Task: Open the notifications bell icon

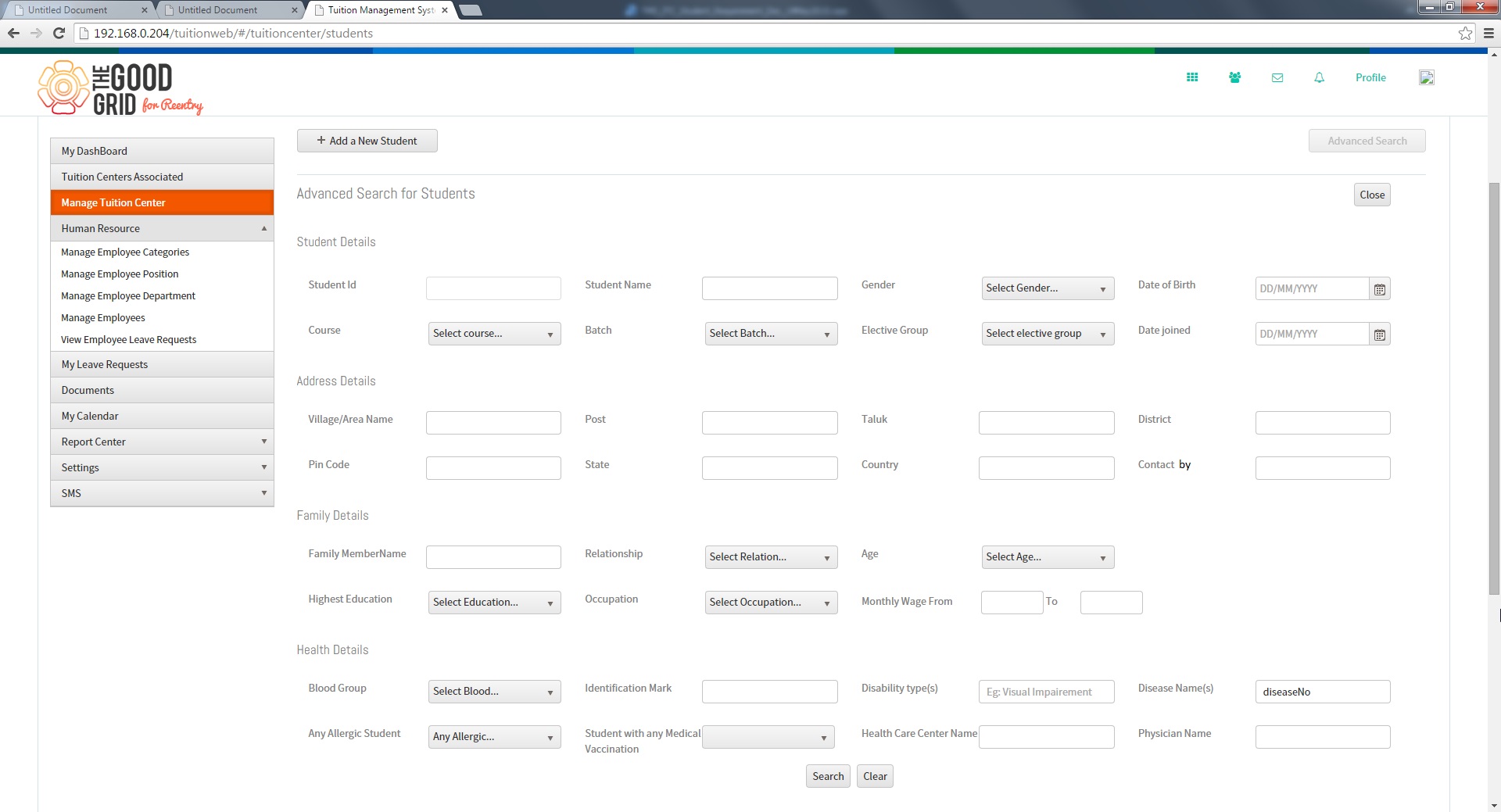Action: pos(1320,77)
